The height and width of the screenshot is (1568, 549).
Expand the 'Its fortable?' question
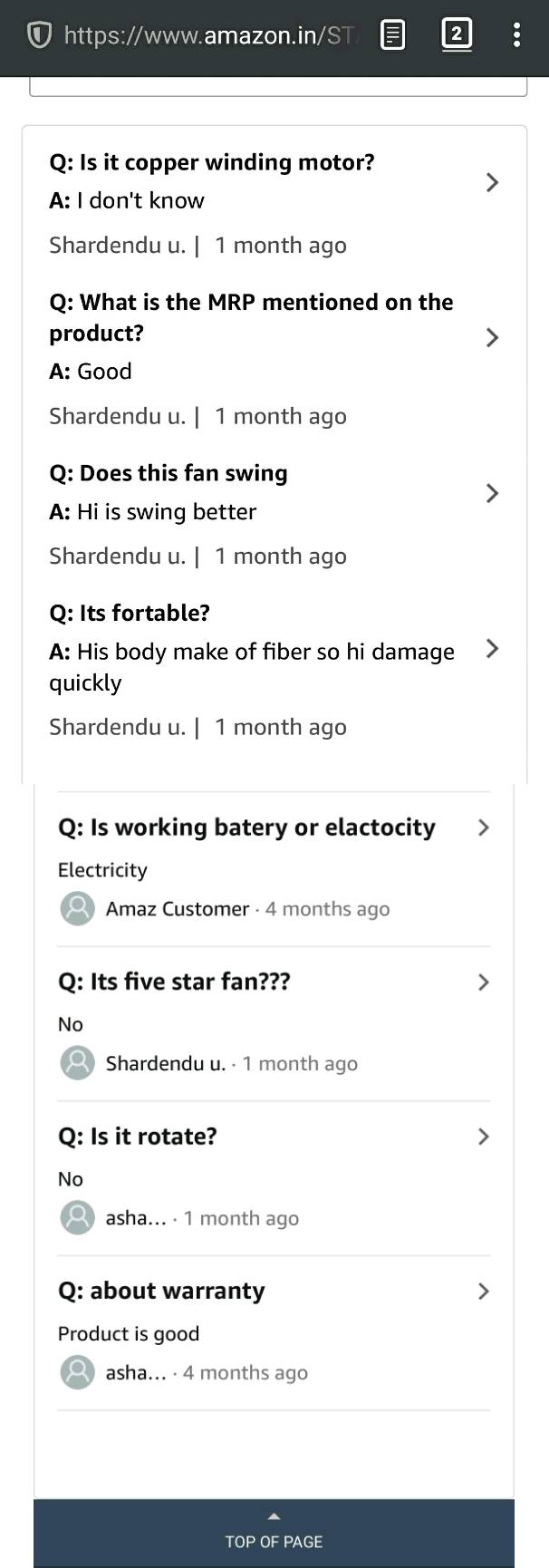click(x=492, y=649)
